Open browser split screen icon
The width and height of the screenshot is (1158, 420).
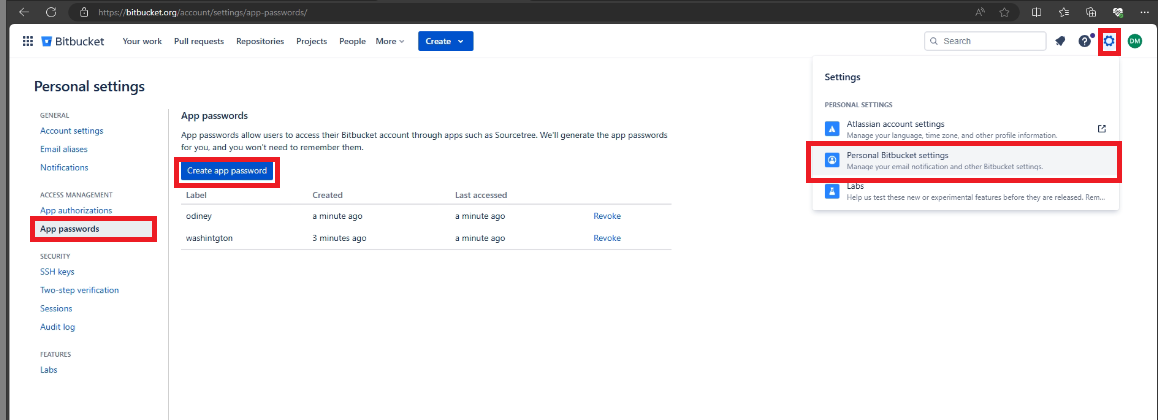[1037, 12]
